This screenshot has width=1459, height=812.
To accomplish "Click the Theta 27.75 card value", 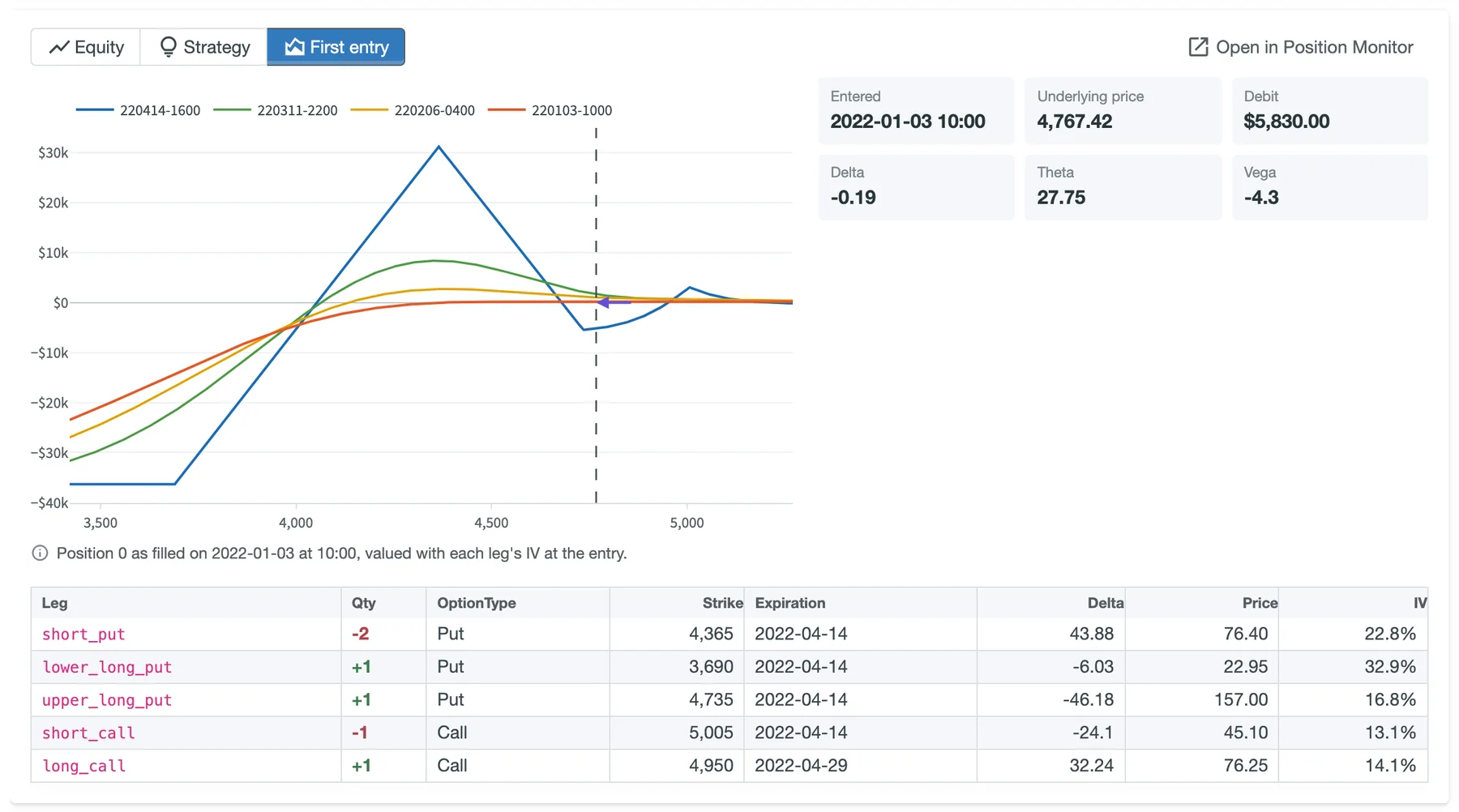I will pyautogui.click(x=1061, y=198).
